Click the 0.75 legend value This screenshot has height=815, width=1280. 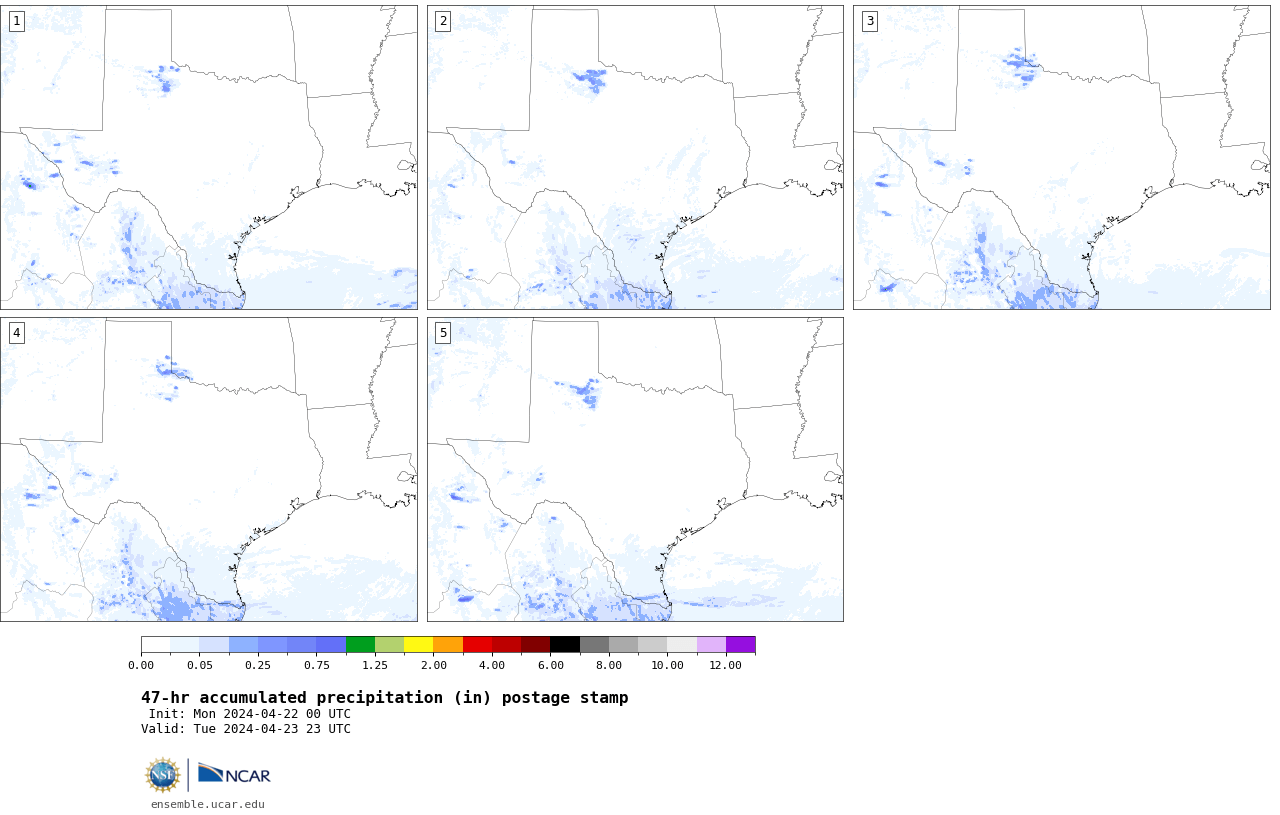tap(317, 665)
